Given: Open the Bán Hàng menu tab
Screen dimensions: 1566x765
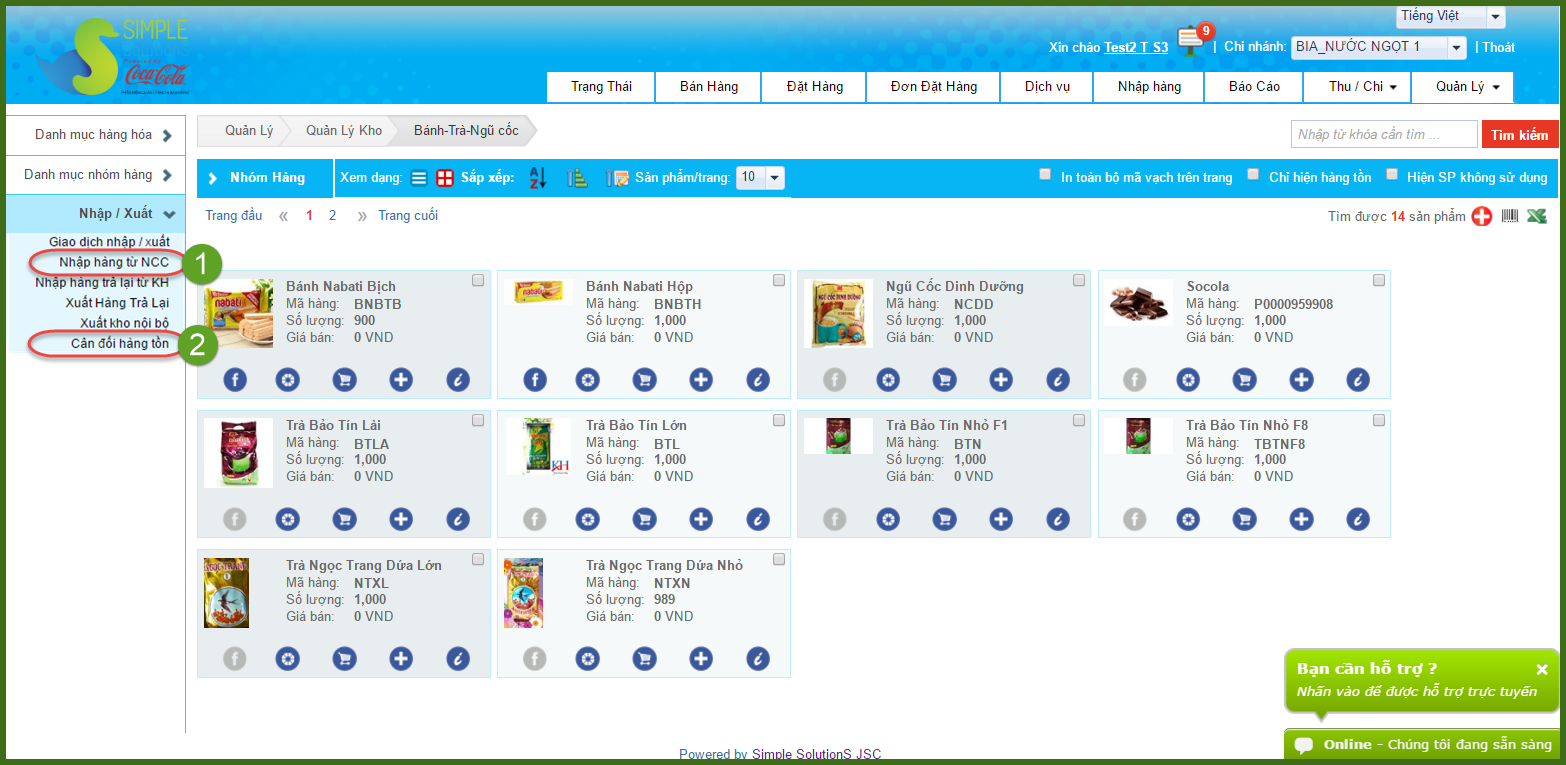Looking at the screenshot, I should tap(708, 87).
